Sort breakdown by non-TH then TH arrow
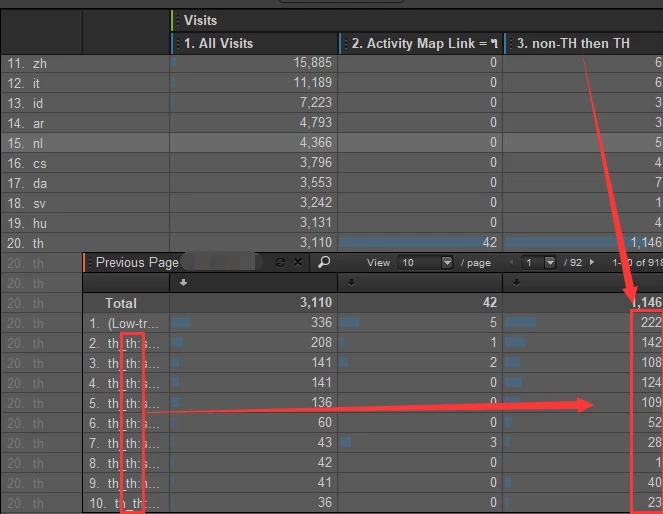The width and height of the screenshot is (663, 514). tap(516, 282)
